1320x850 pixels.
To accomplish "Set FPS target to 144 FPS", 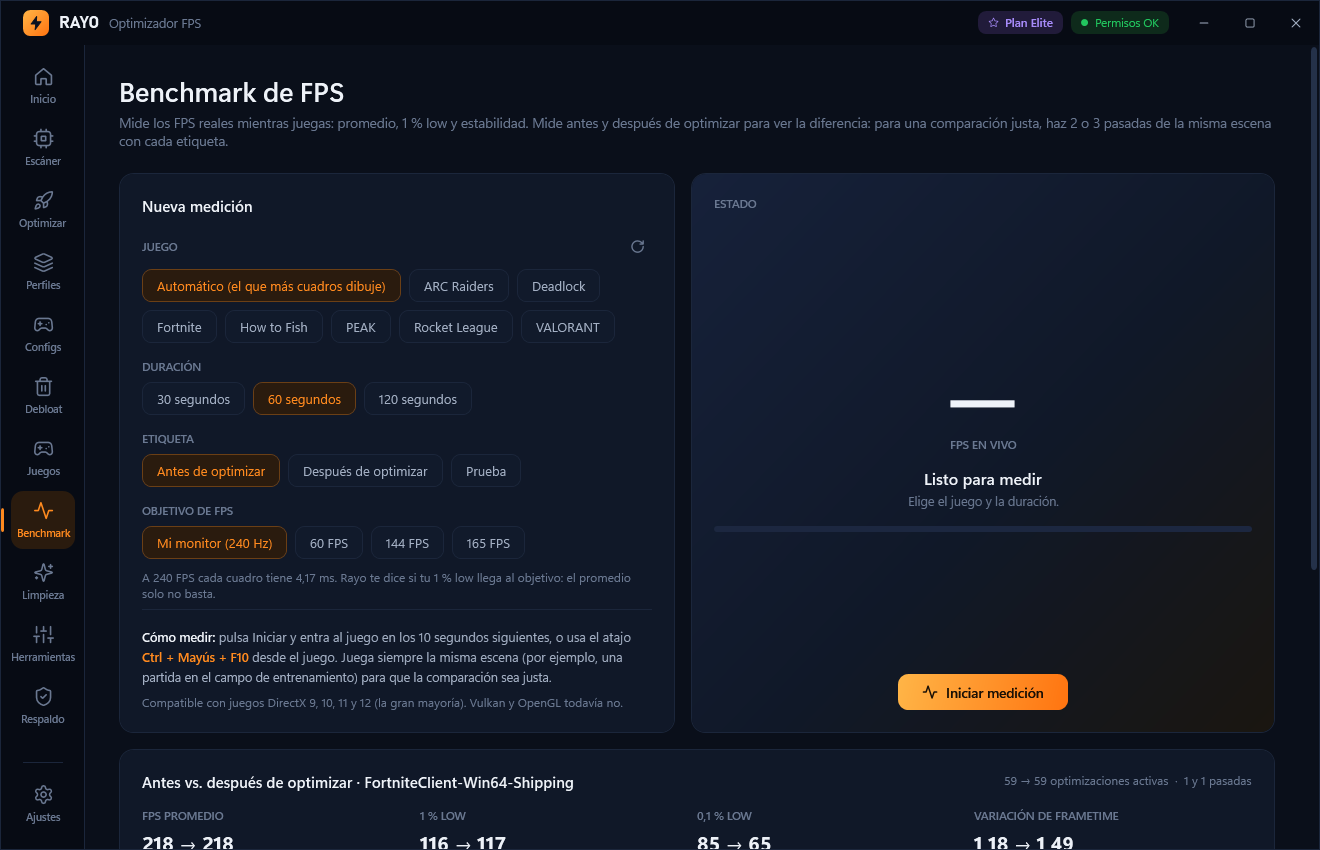I will click(x=407, y=543).
